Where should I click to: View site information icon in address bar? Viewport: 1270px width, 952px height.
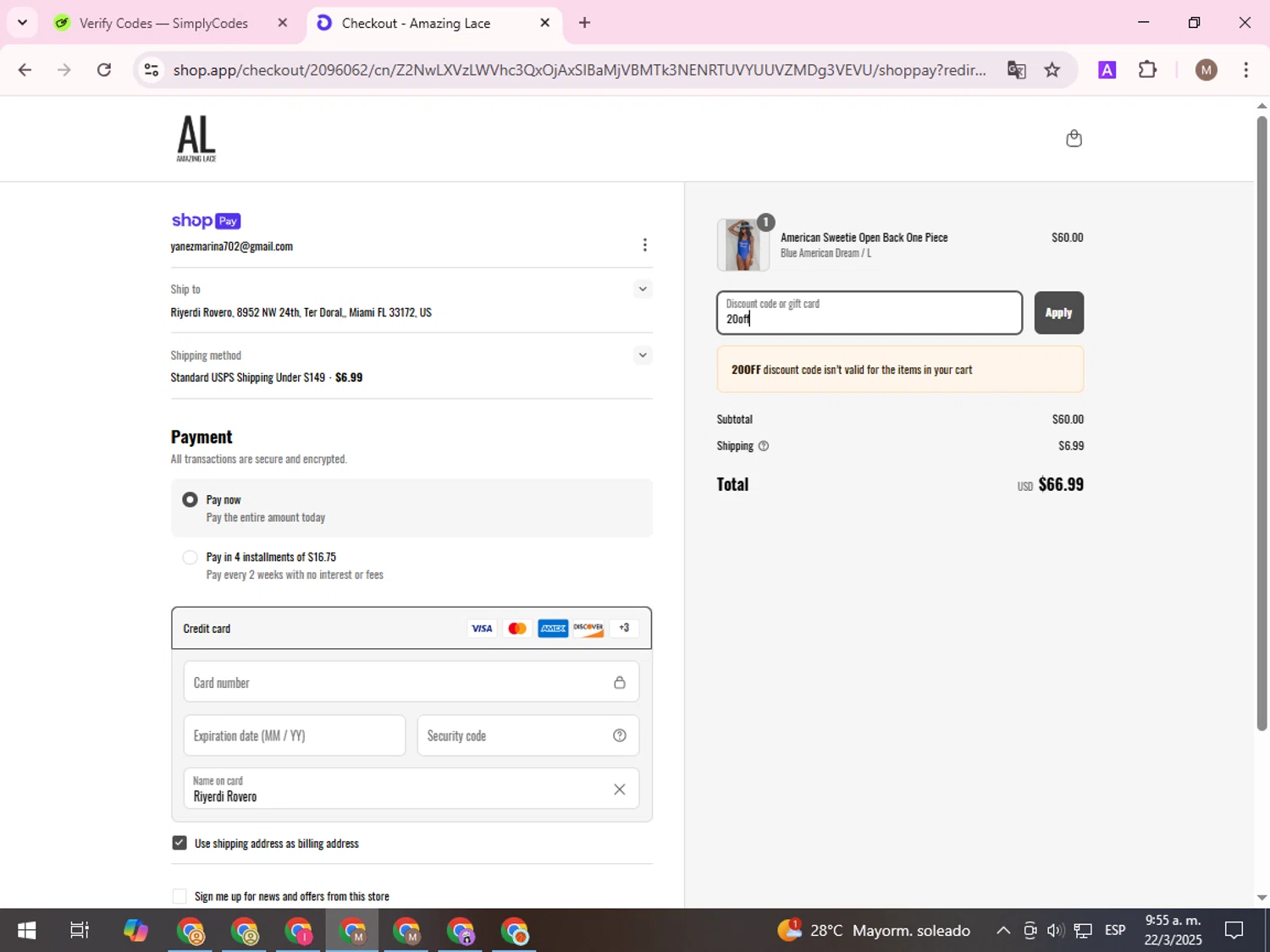(152, 69)
